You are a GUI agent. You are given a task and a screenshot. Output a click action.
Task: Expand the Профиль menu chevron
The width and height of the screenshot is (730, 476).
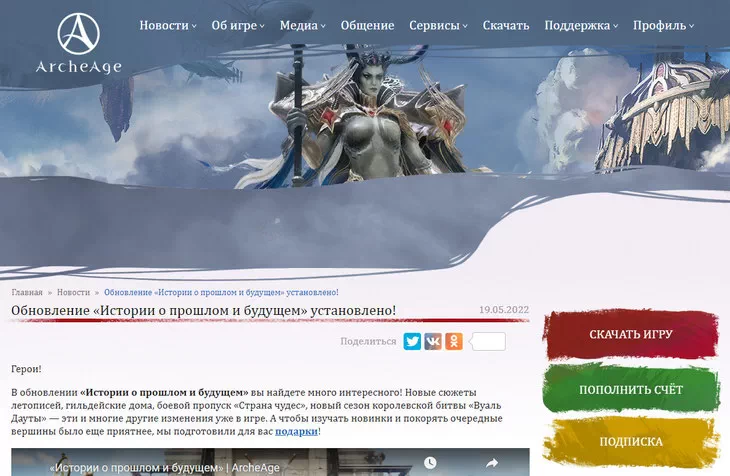pos(691,27)
